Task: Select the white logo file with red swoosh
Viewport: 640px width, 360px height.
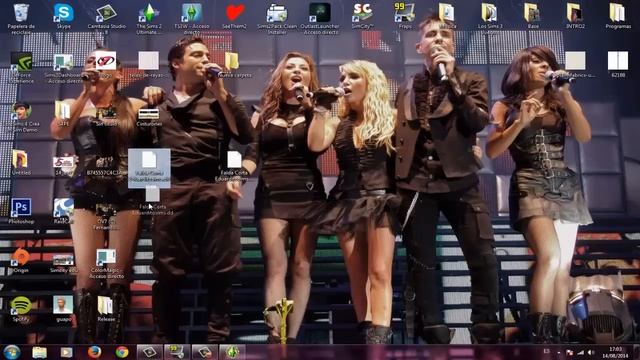Action: [x=106, y=64]
